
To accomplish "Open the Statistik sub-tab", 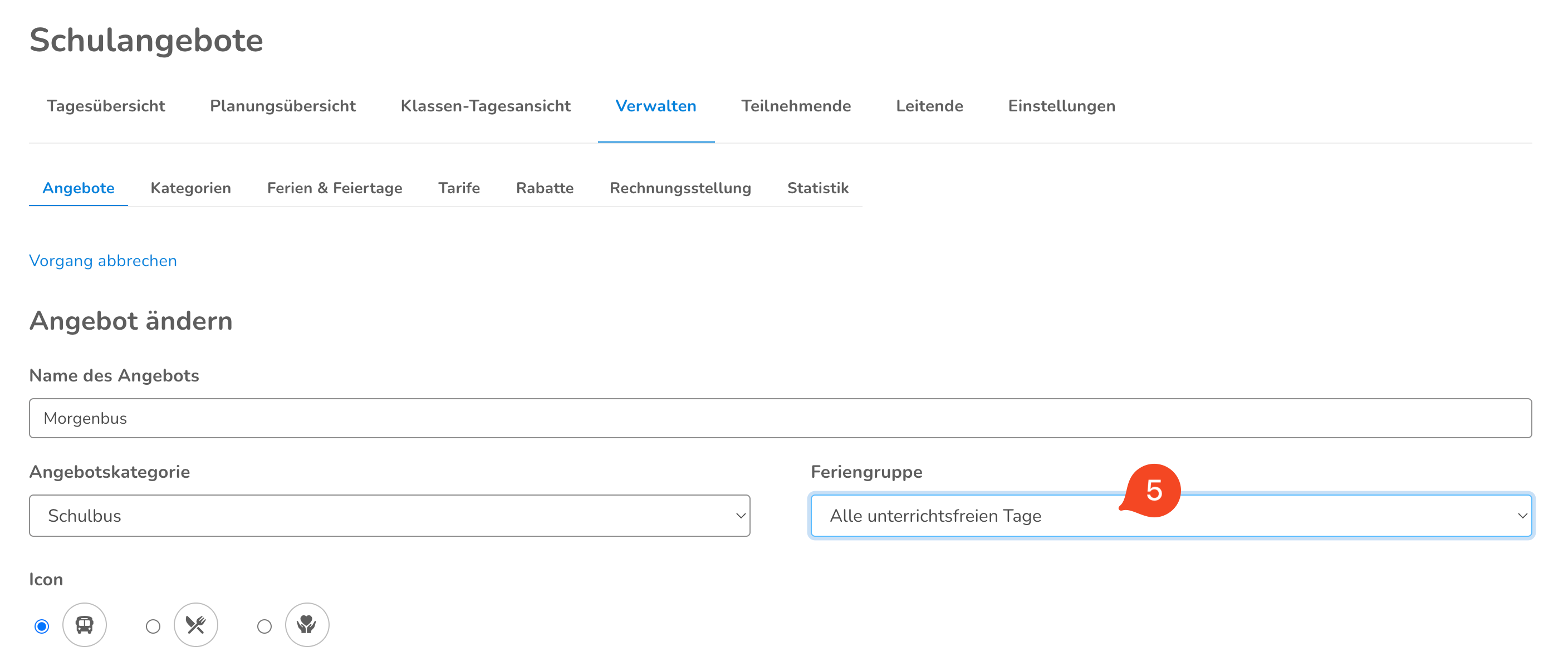I will pyautogui.click(x=817, y=188).
